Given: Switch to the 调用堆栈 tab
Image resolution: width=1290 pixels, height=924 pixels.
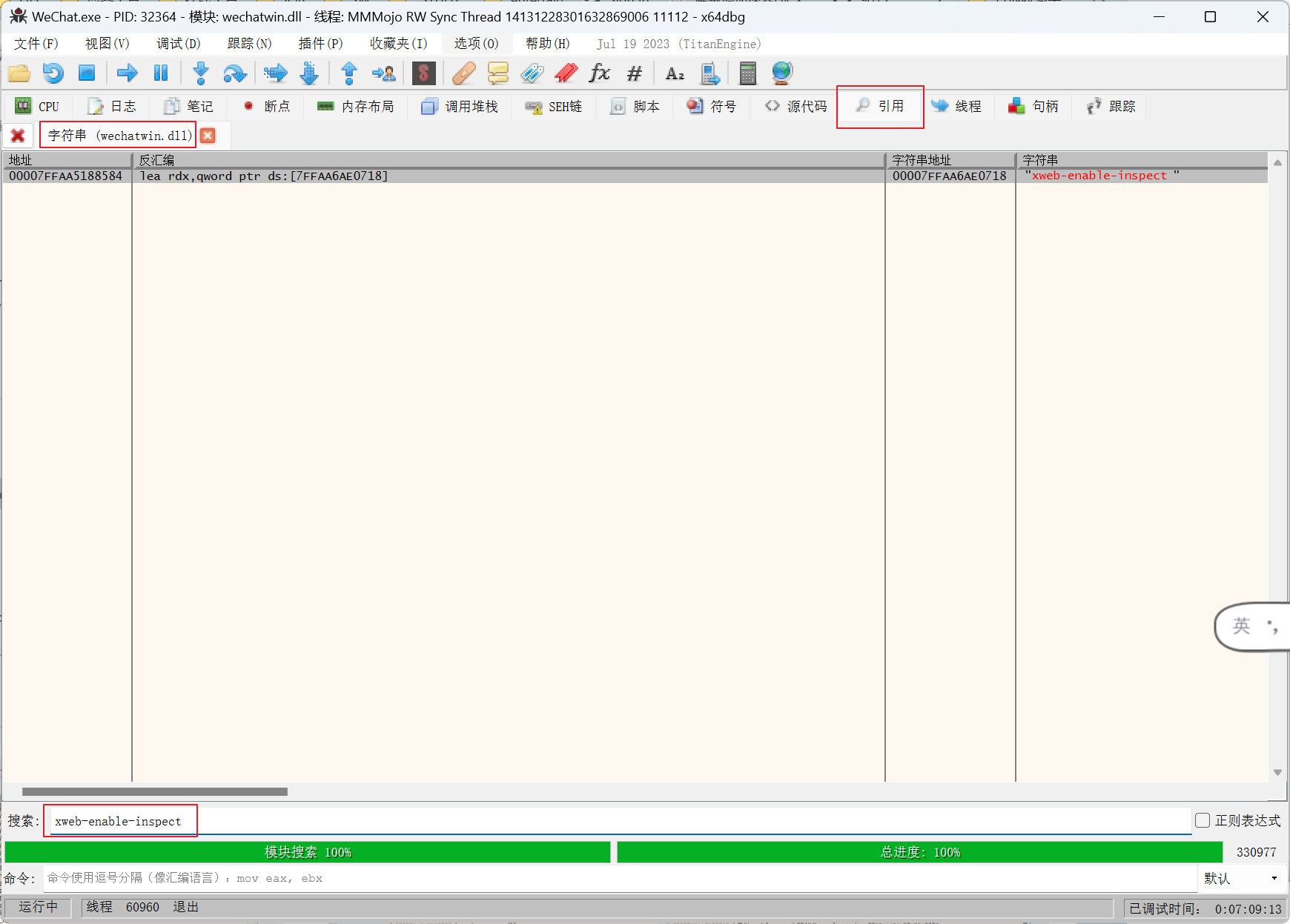Looking at the screenshot, I should click(460, 107).
